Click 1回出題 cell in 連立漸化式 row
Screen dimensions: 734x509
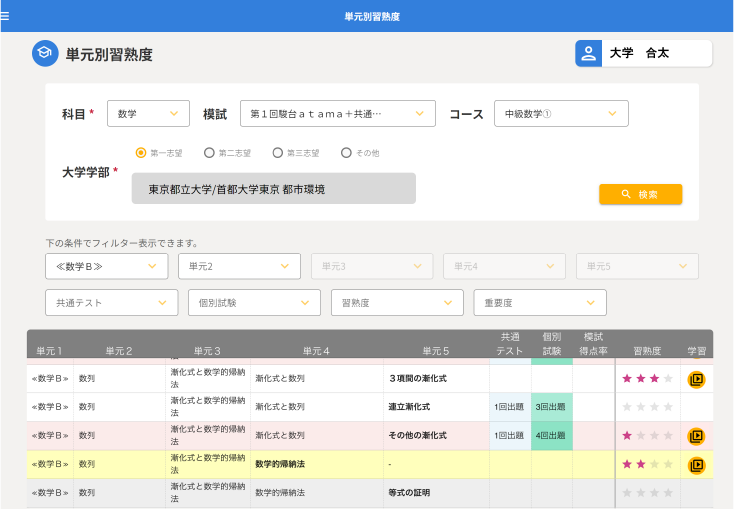[510, 407]
